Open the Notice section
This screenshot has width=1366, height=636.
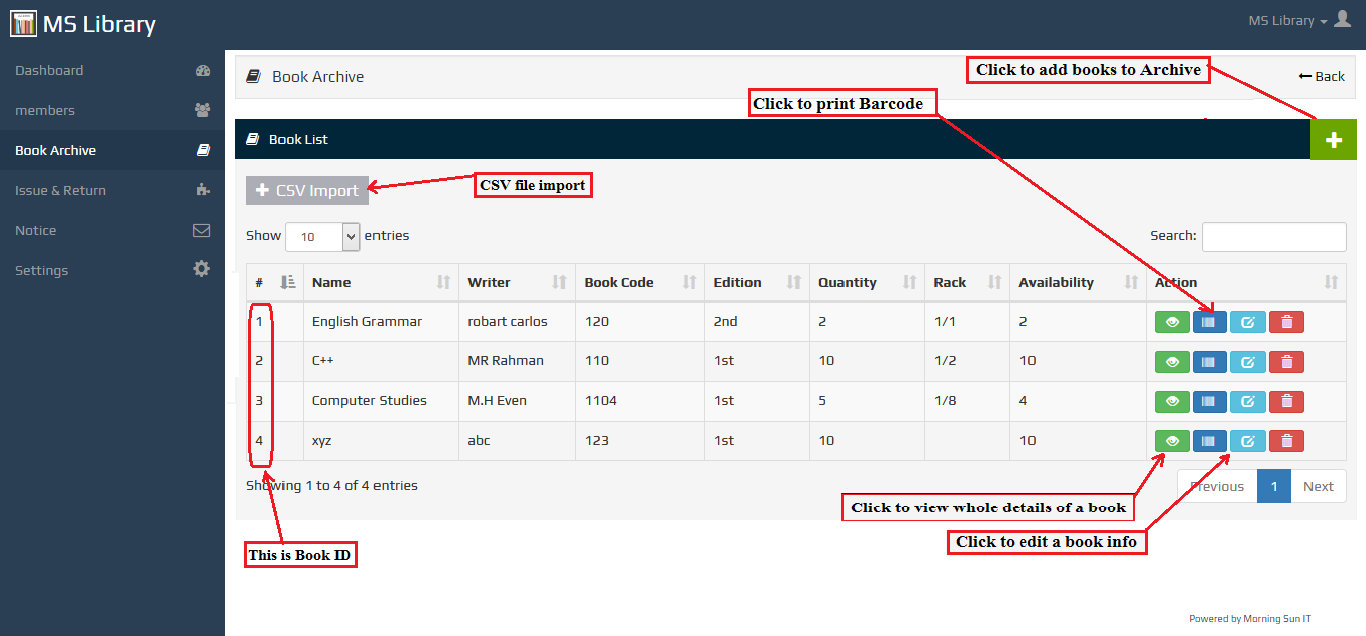coord(35,230)
